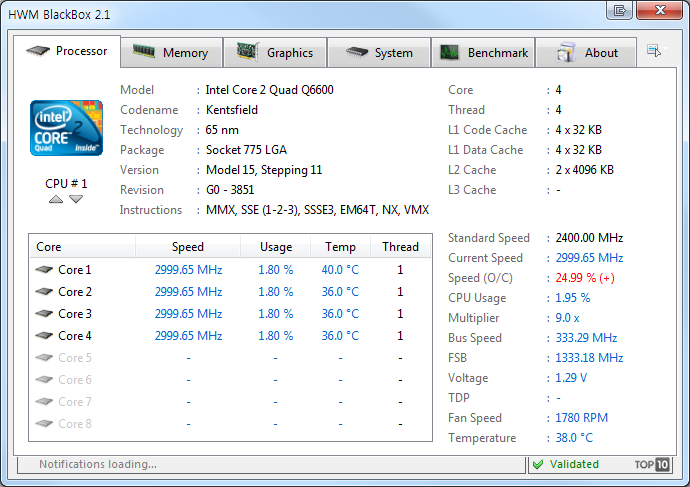Click the Processor tab chip icon
The height and width of the screenshot is (487, 690).
point(38,51)
